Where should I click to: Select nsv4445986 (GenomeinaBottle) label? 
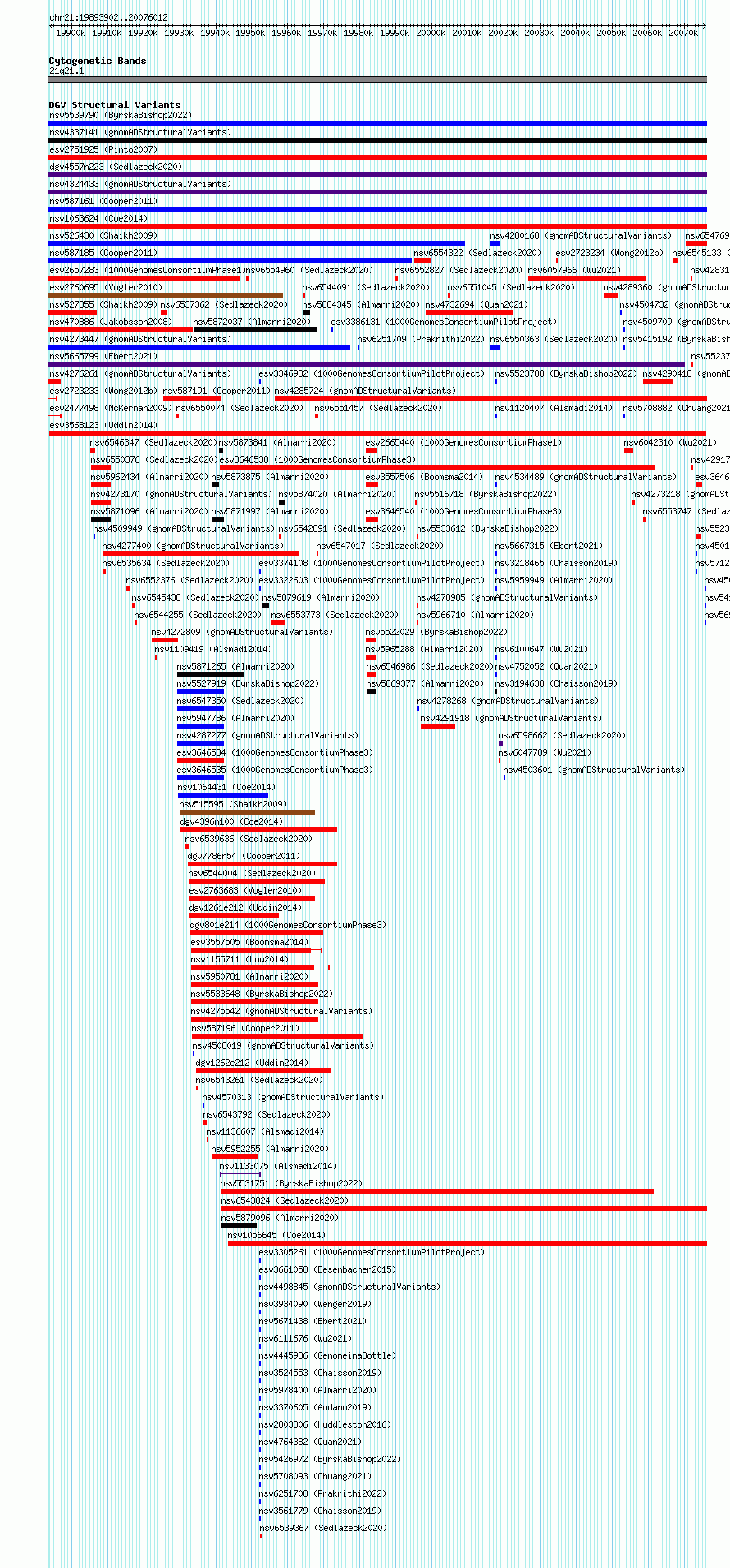[327, 1355]
